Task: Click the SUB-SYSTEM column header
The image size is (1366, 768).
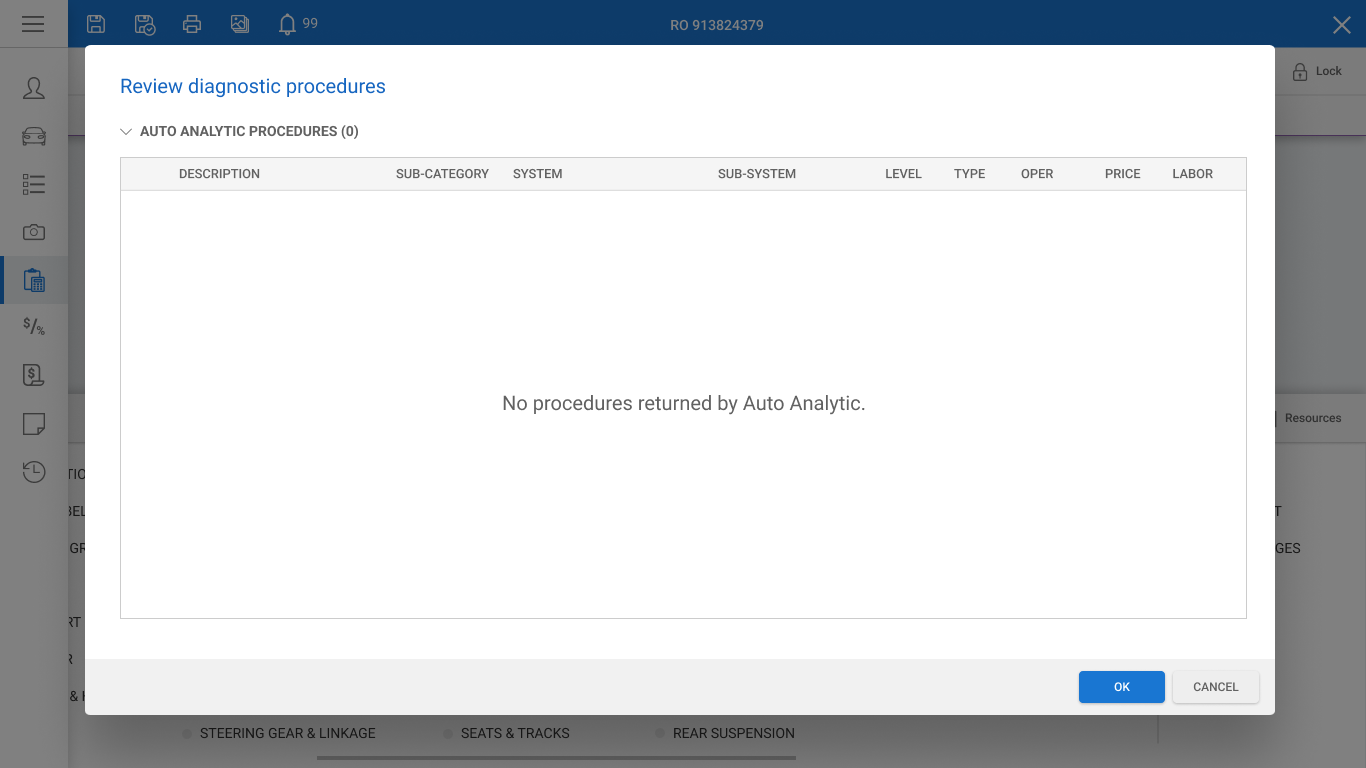Action: pyautogui.click(x=757, y=174)
